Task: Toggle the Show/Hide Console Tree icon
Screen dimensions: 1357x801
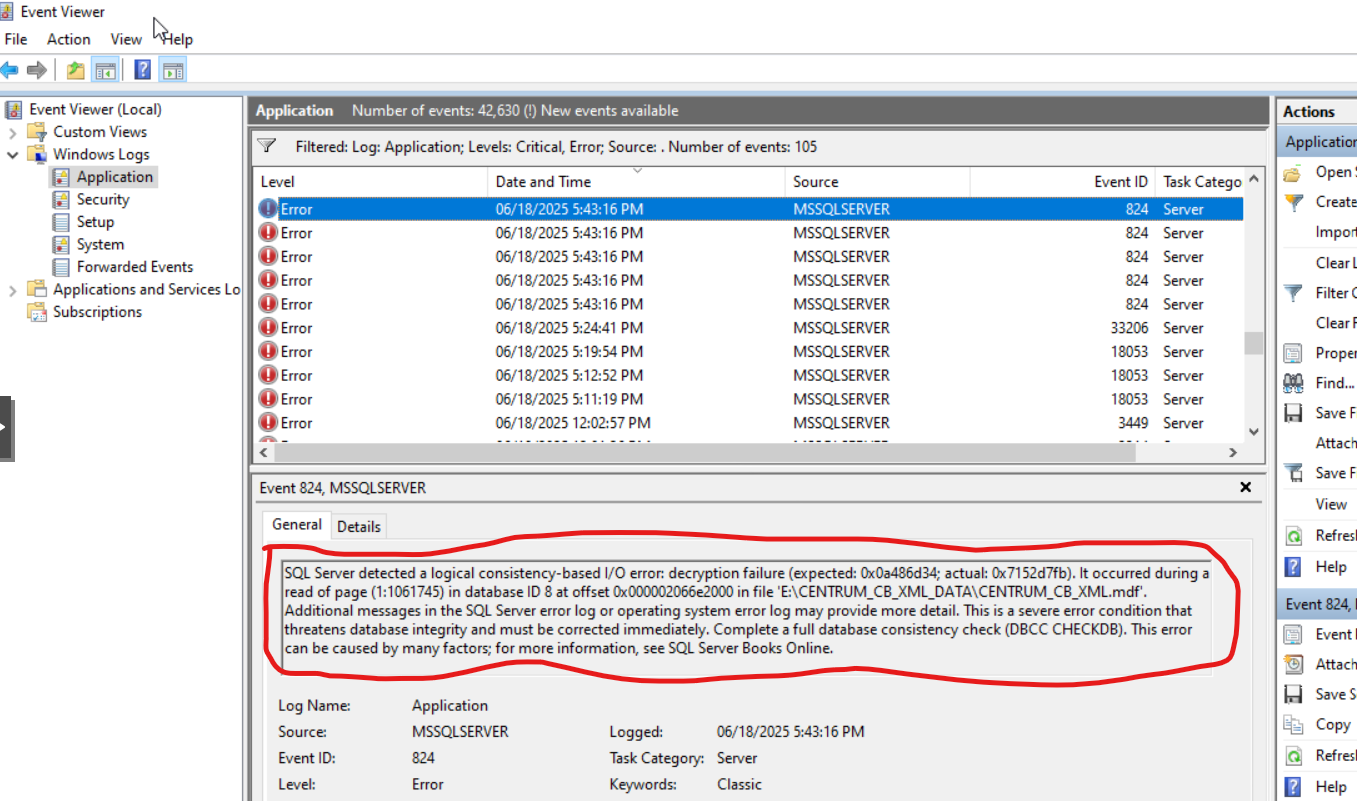Action: click(104, 70)
